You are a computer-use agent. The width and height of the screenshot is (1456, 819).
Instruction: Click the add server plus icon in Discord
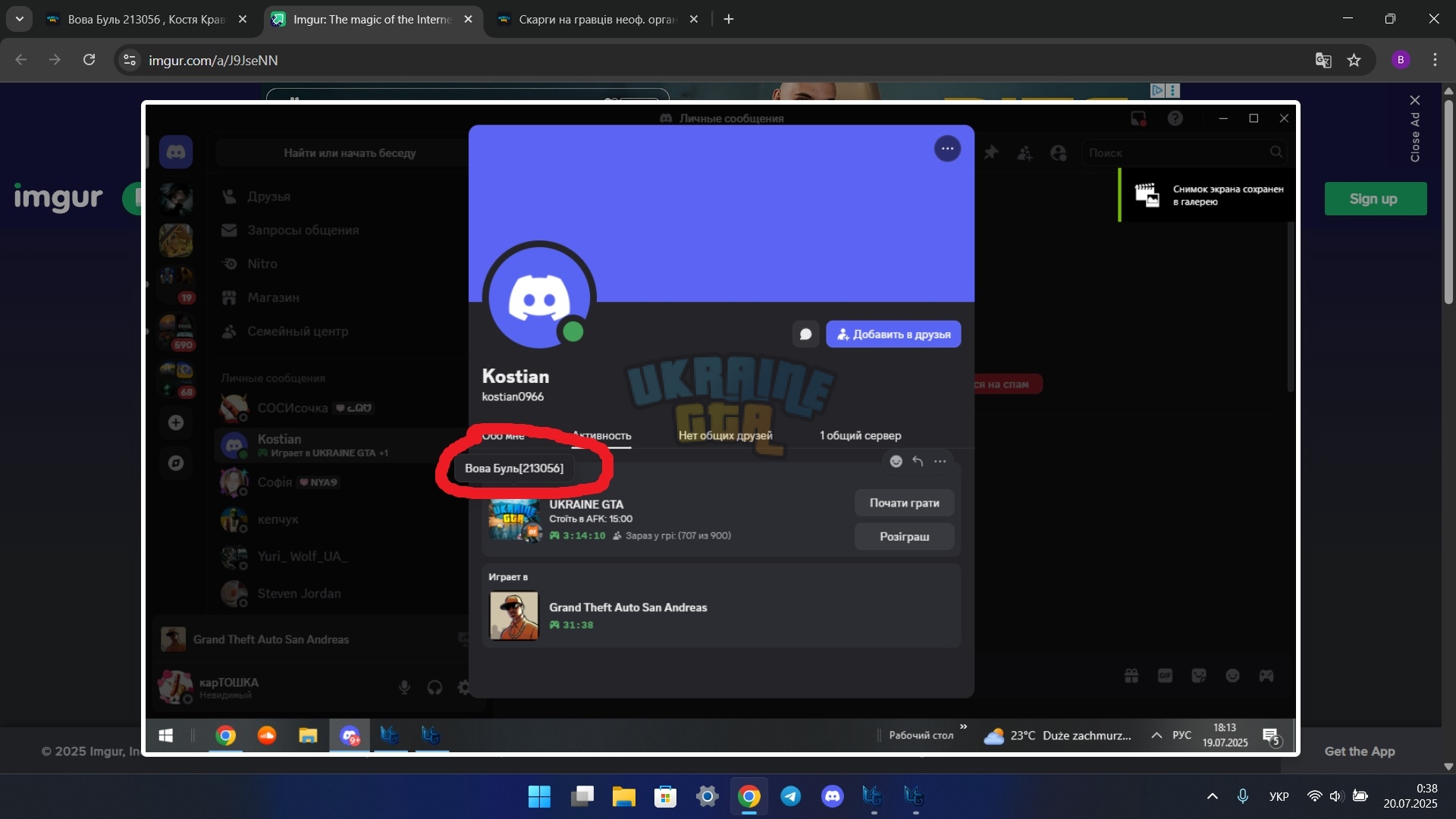tap(176, 422)
